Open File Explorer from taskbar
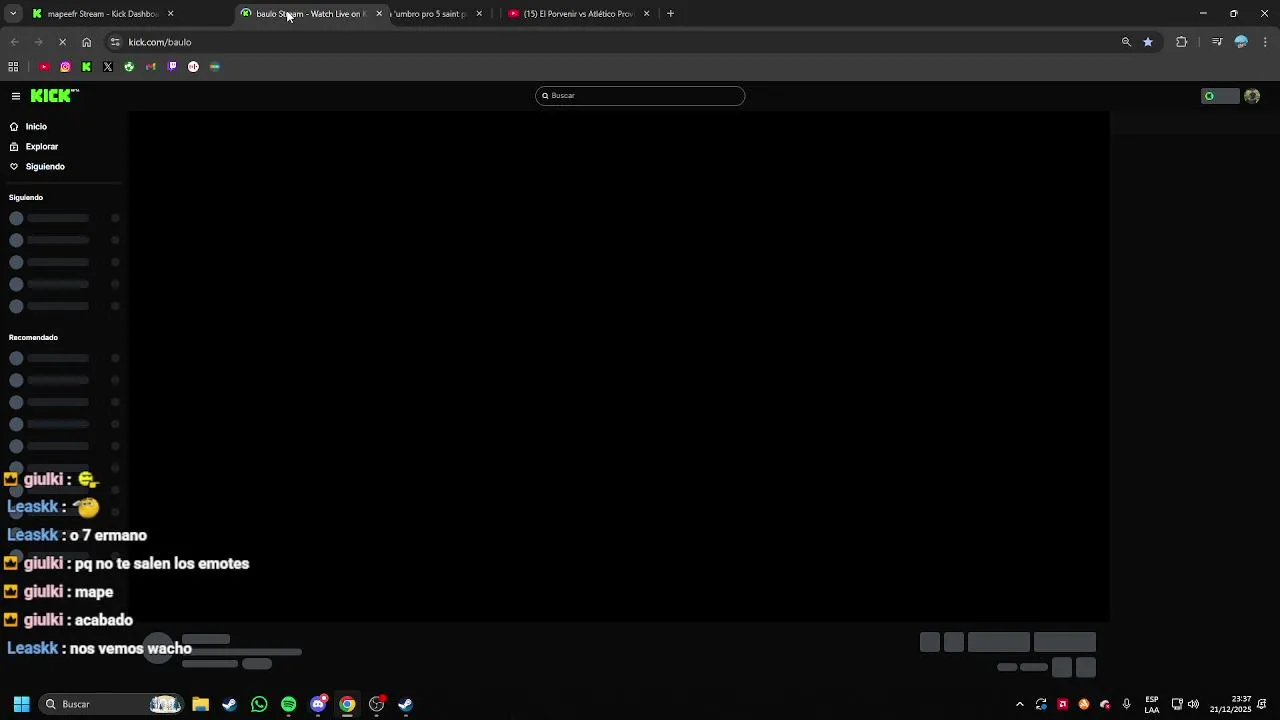The width and height of the screenshot is (1280, 720). coord(200,704)
